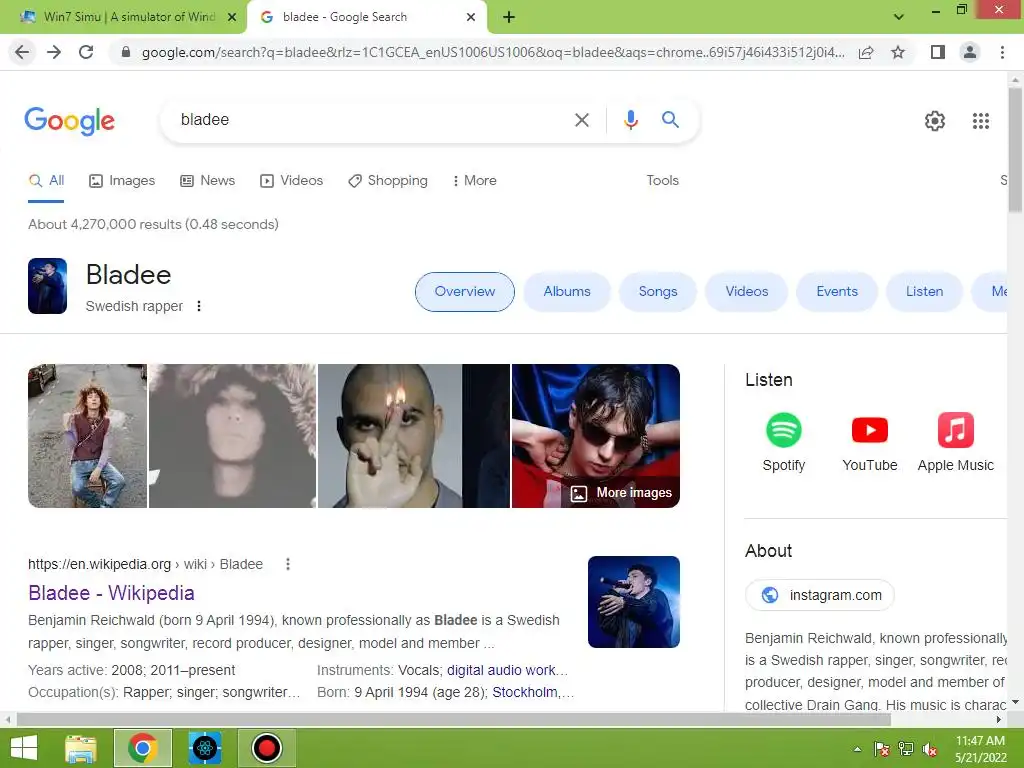Open a new browser tab
This screenshot has width=1024, height=768.
tap(509, 18)
